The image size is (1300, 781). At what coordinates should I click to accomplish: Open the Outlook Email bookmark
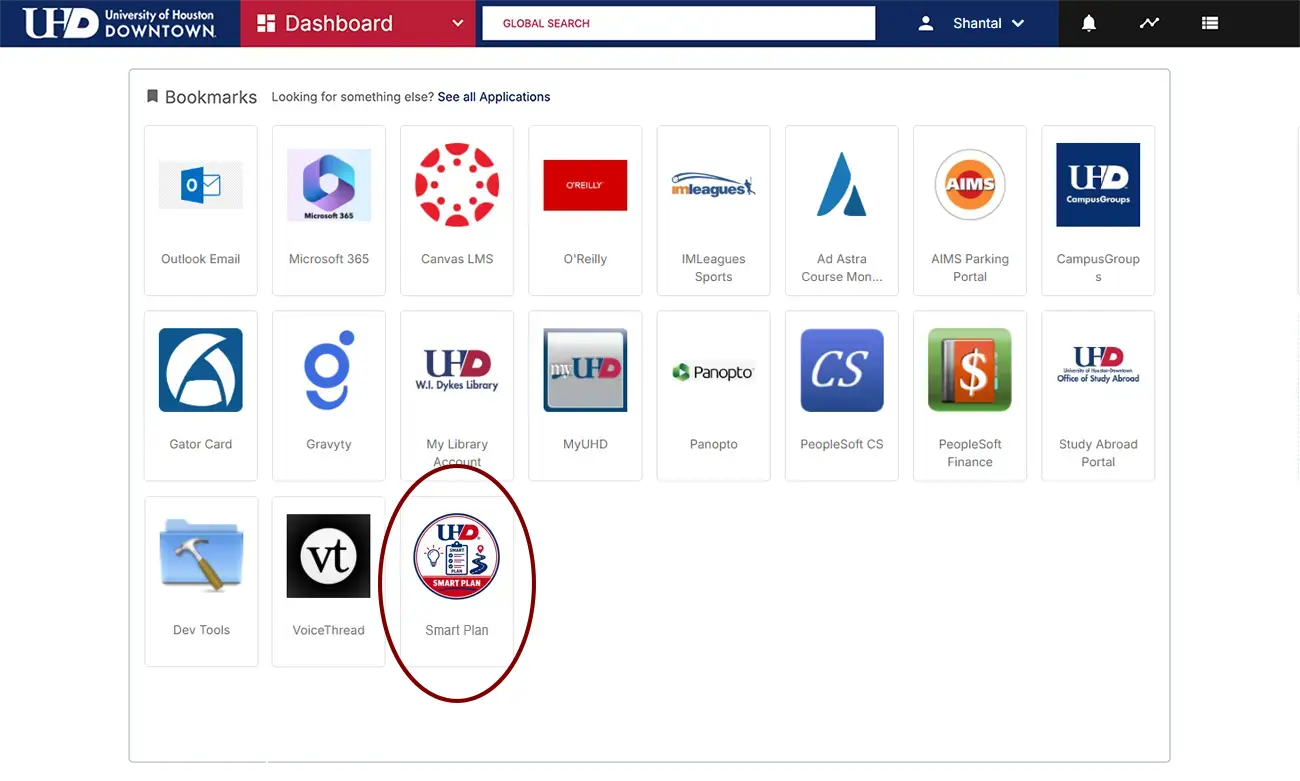[201, 210]
